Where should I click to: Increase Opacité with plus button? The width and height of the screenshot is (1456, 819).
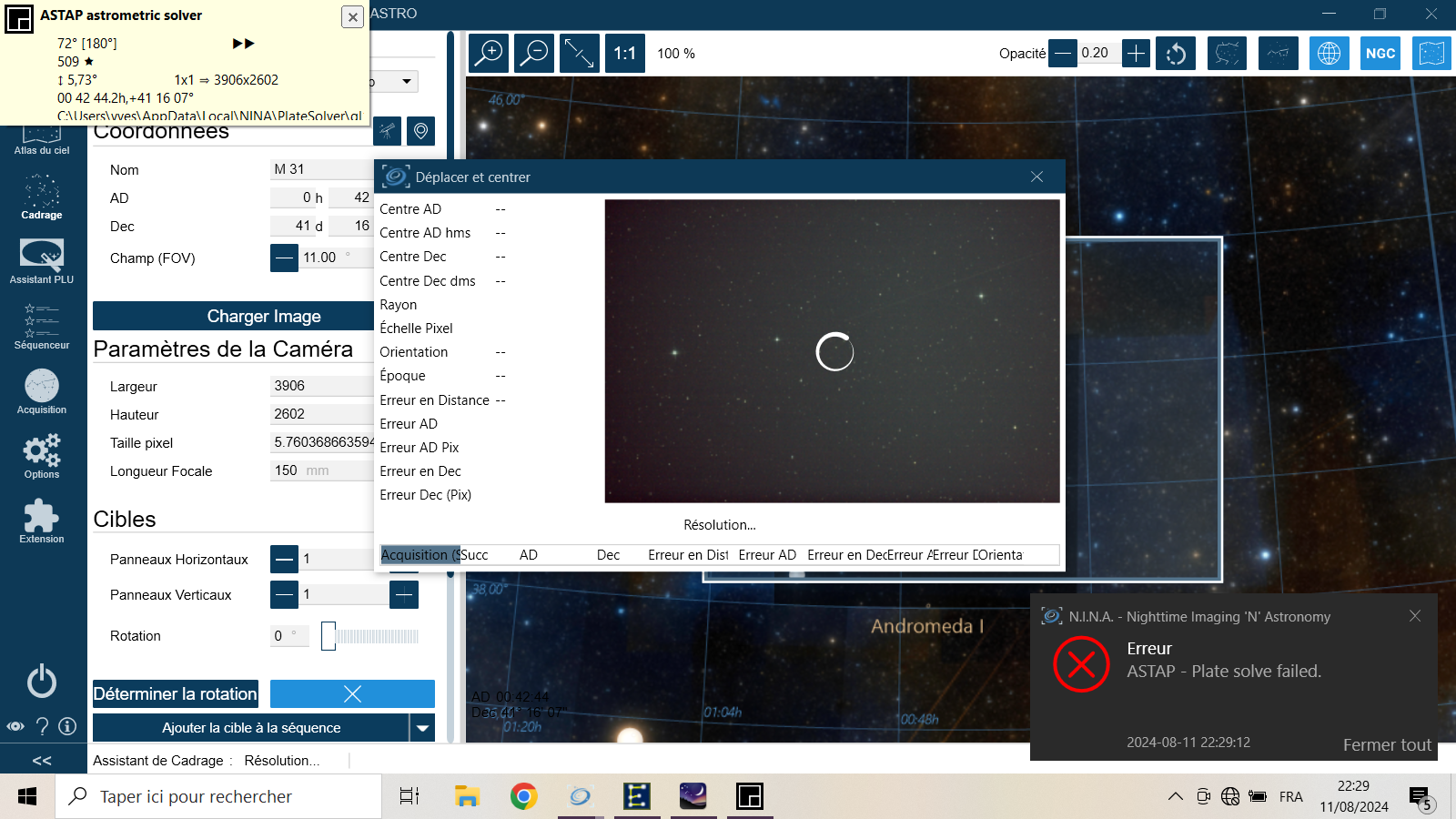1136,54
